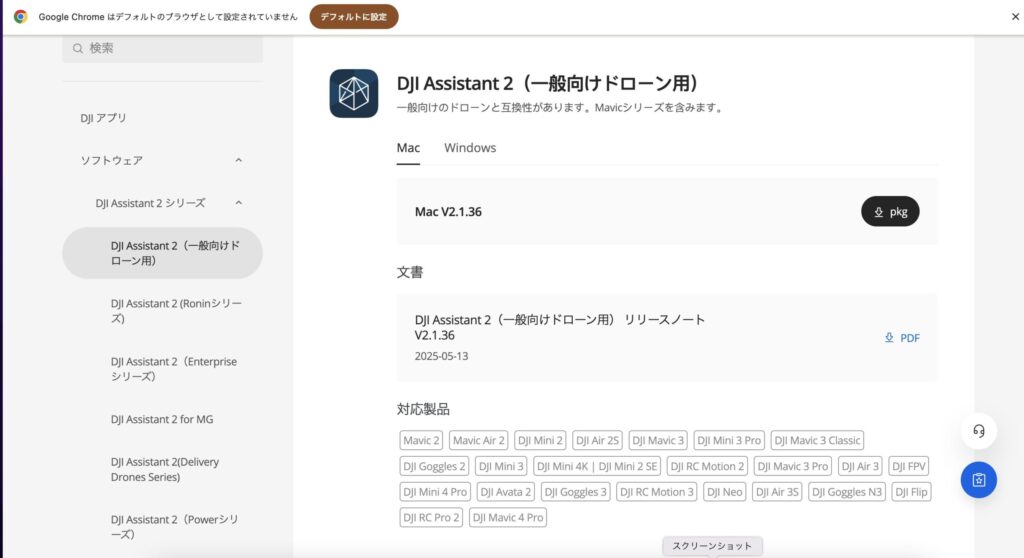Click the Google Chrome logo icon

[20, 16]
